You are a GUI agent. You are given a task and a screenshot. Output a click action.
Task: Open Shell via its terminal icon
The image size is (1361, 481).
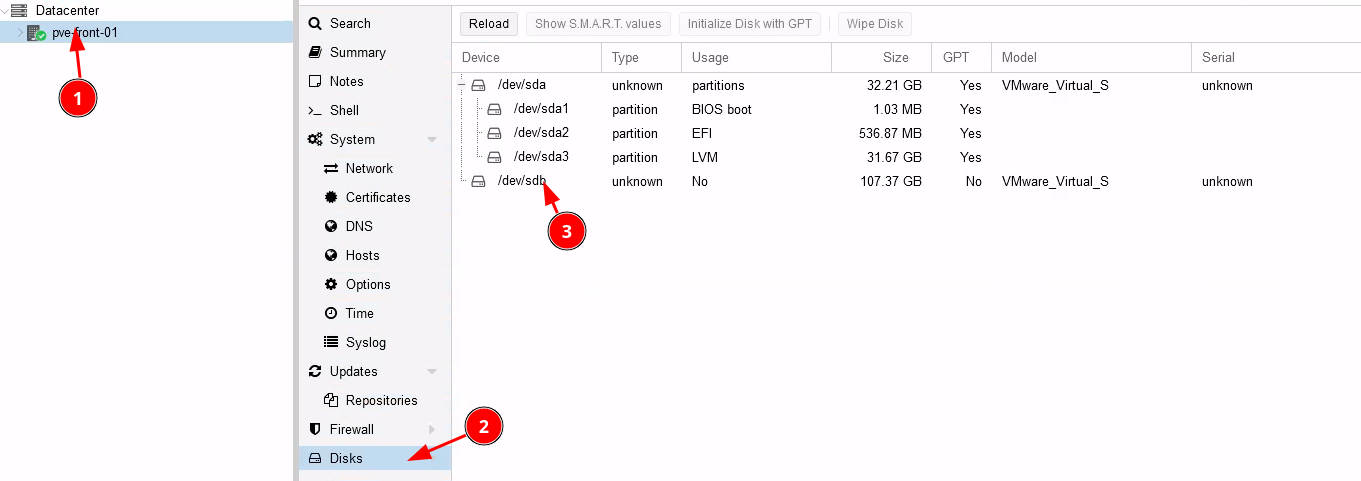click(315, 110)
